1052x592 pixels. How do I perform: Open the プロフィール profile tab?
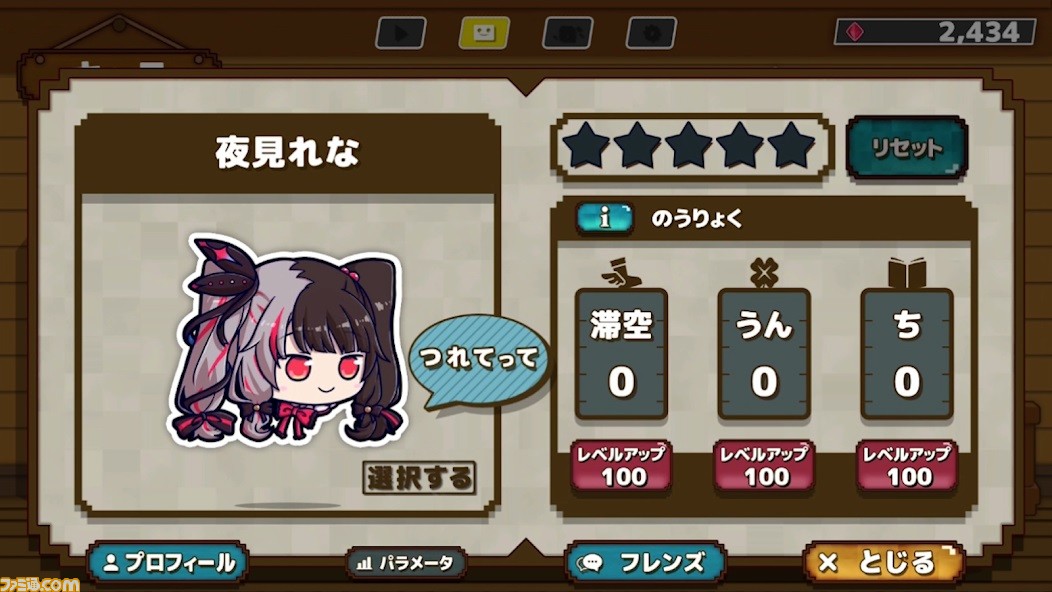(x=168, y=562)
